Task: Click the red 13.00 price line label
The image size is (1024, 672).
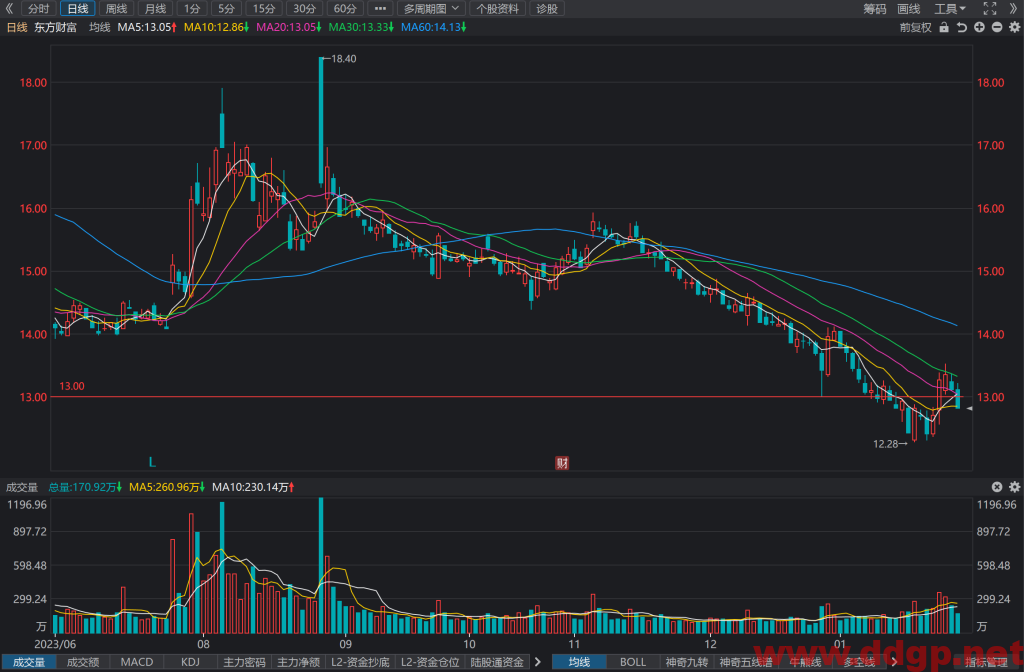Action: 72,386
